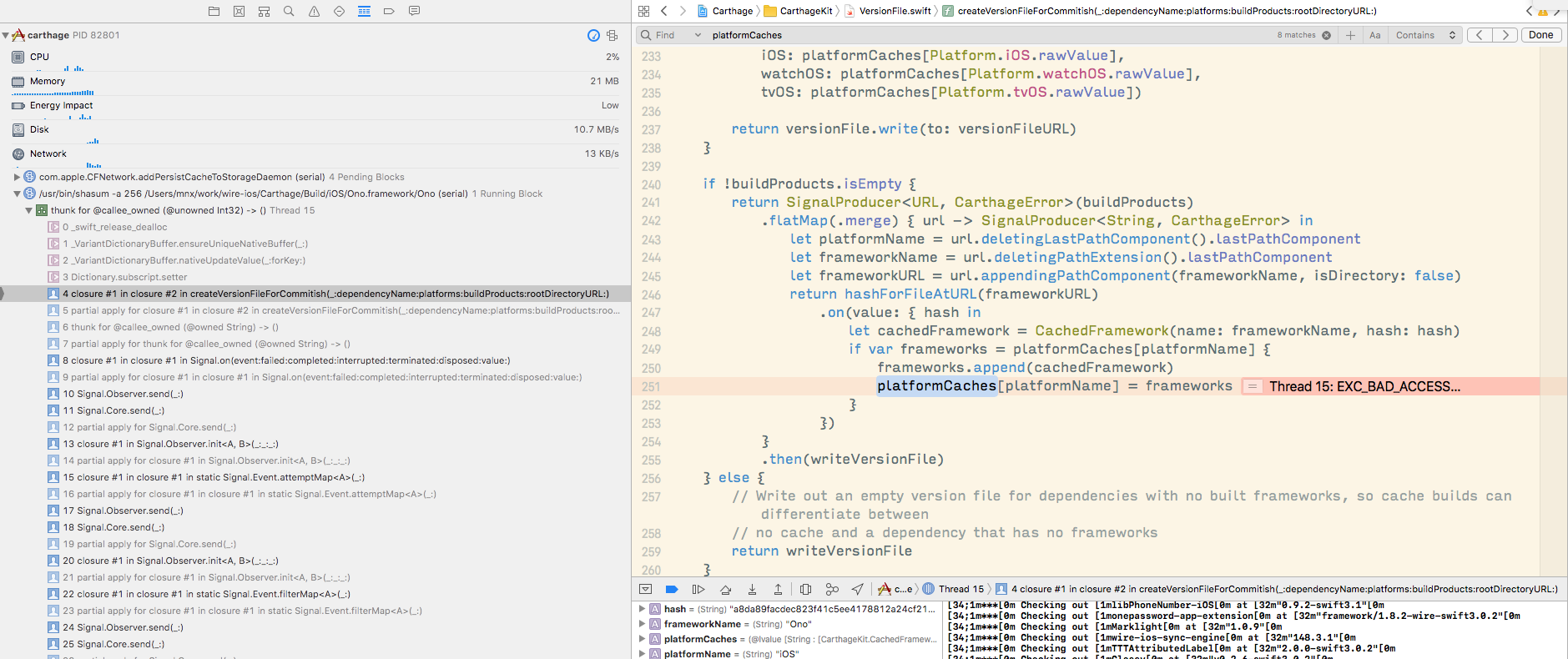
Task: Open the Issue navigator warning icon
Action: click(x=314, y=11)
